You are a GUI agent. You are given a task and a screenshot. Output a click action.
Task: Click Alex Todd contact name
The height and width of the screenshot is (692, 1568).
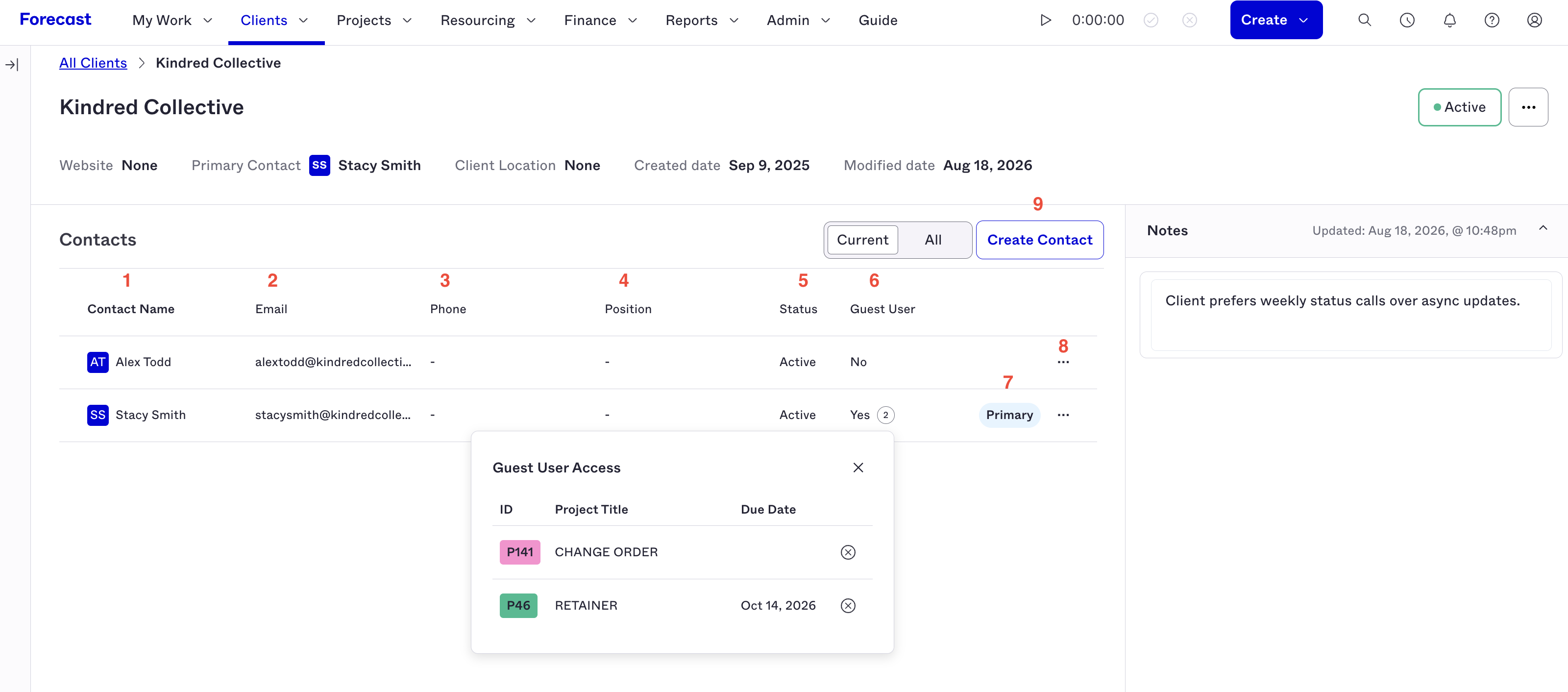[143, 362]
